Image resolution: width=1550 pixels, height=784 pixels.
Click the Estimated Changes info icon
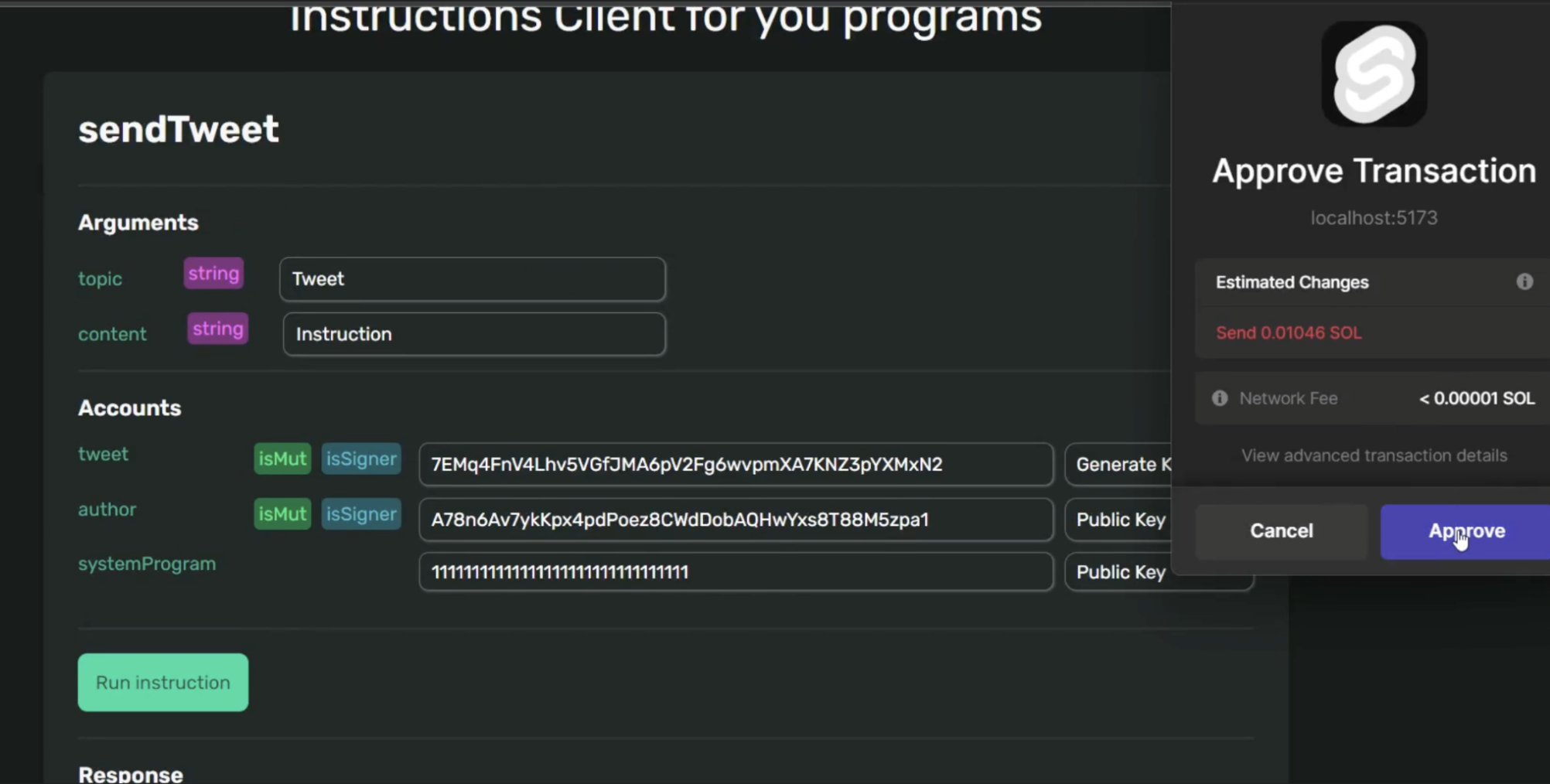pos(1524,281)
